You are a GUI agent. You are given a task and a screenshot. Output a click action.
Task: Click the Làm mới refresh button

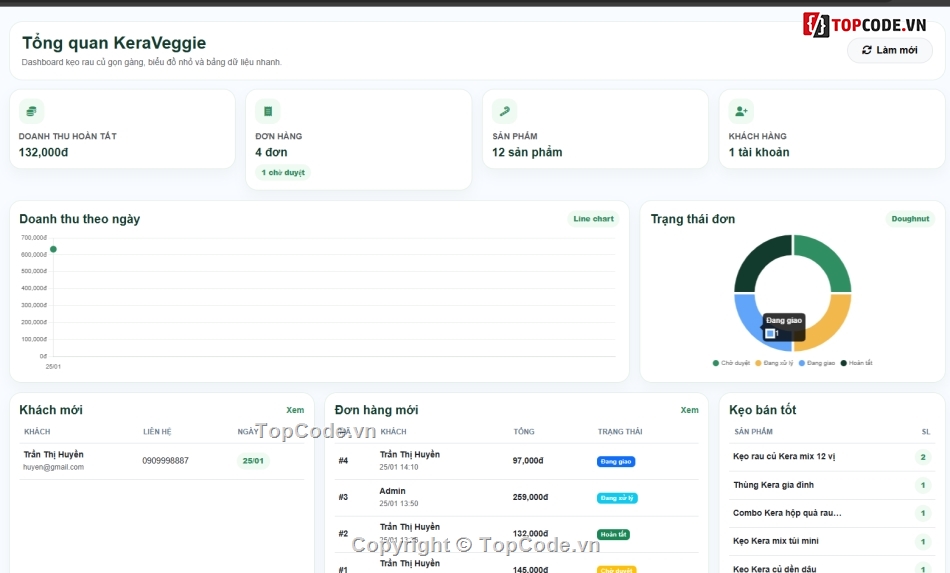pyautogui.click(x=889, y=50)
